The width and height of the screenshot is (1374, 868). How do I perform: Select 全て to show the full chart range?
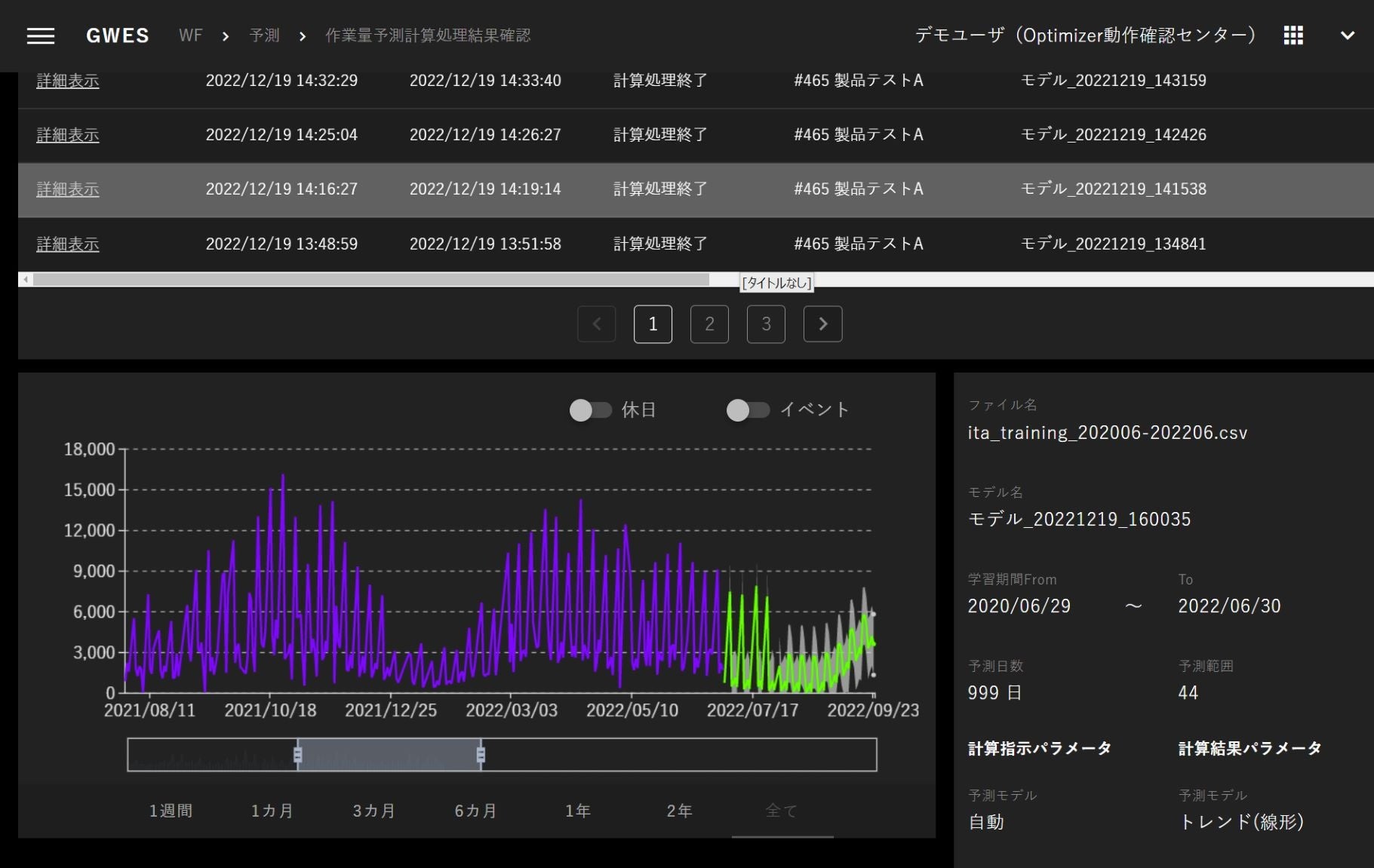coord(782,810)
